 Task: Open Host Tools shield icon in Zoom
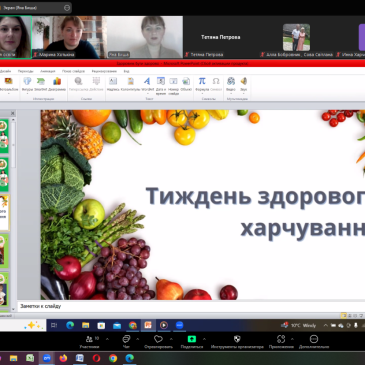click(x=237, y=339)
